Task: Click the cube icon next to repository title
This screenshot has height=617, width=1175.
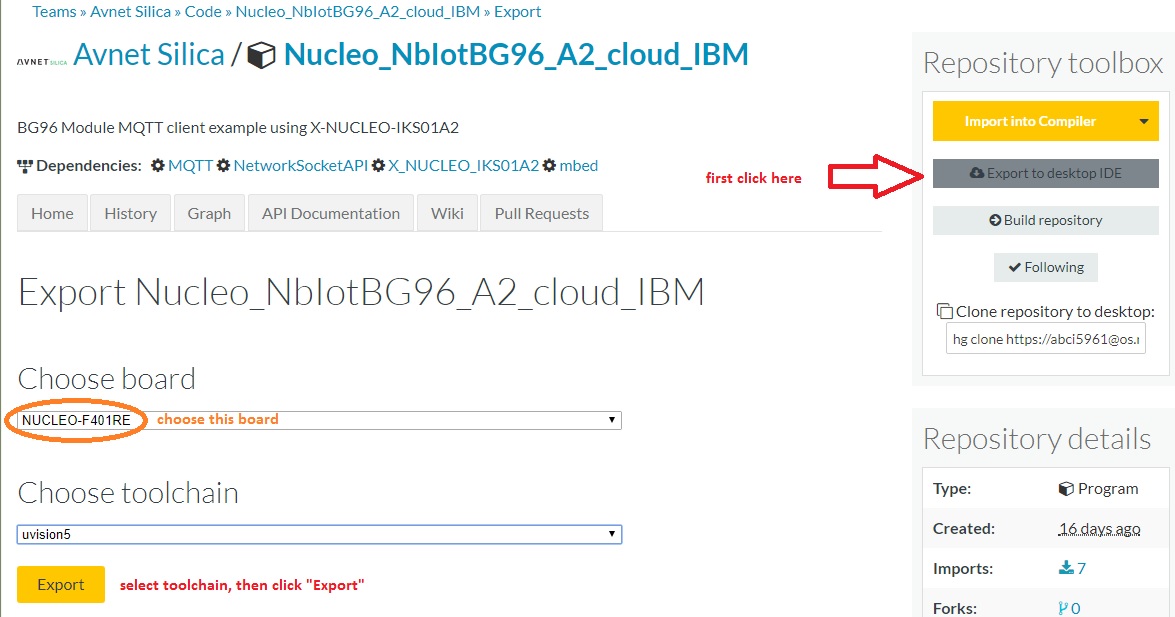Action: click(x=262, y=55)
